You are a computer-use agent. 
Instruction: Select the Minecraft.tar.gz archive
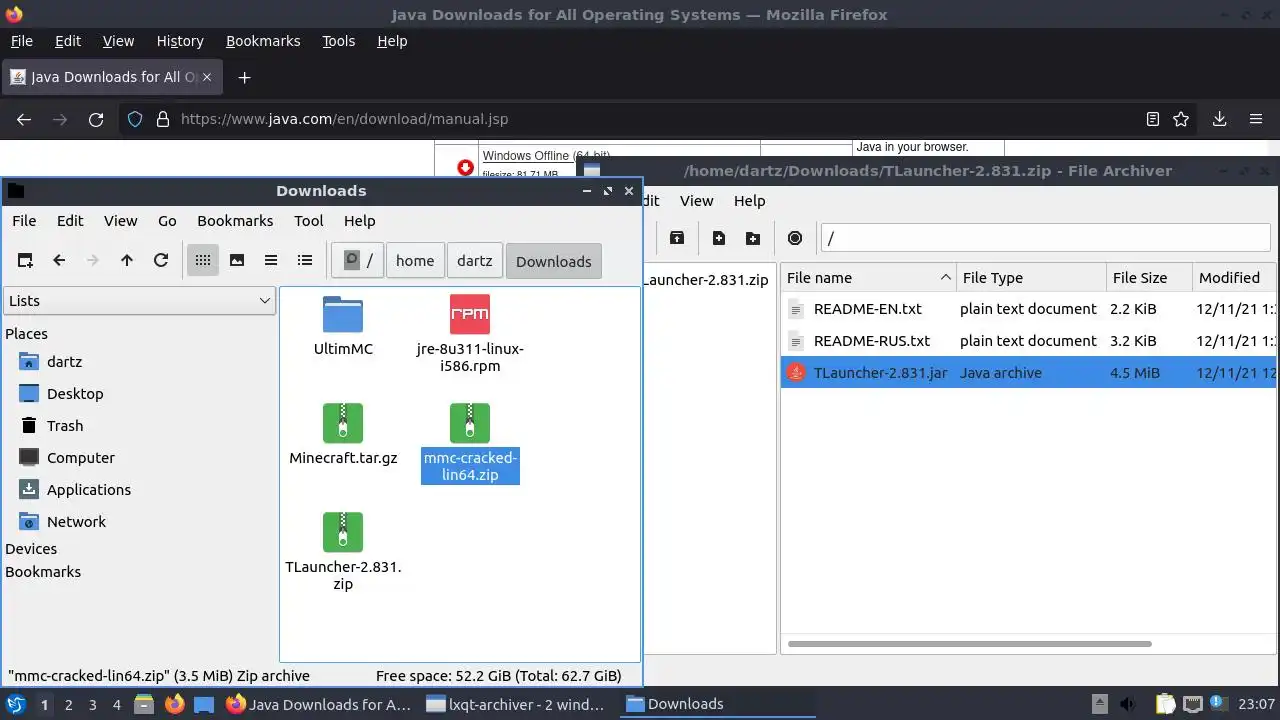[343, 435]
